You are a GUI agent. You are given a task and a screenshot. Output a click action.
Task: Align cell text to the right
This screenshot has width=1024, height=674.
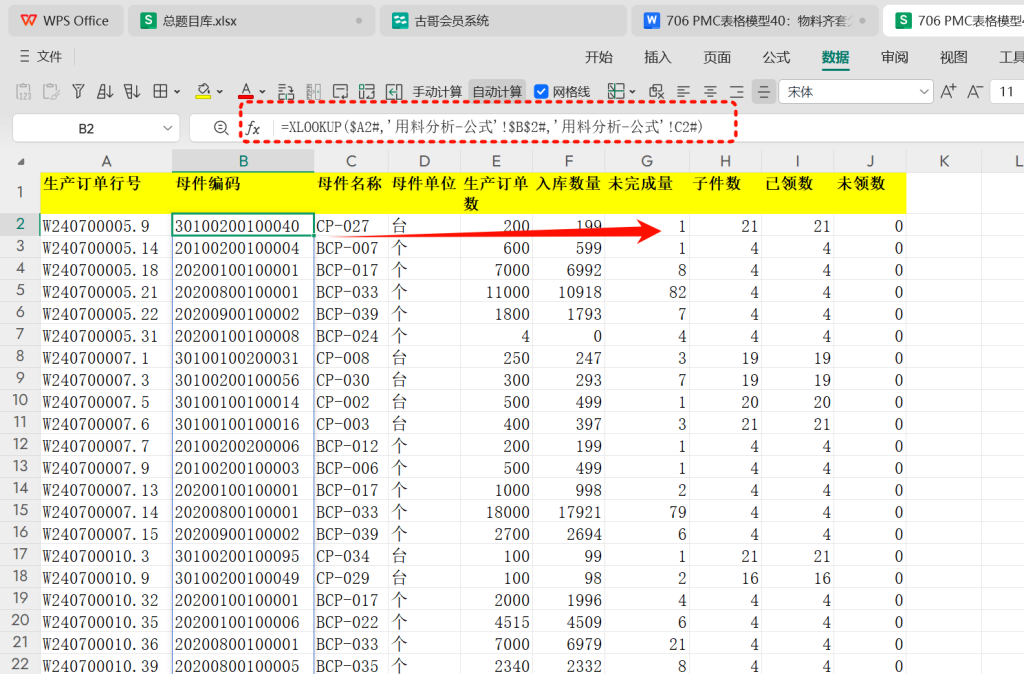pyautogui.click(x=737, y=92)
